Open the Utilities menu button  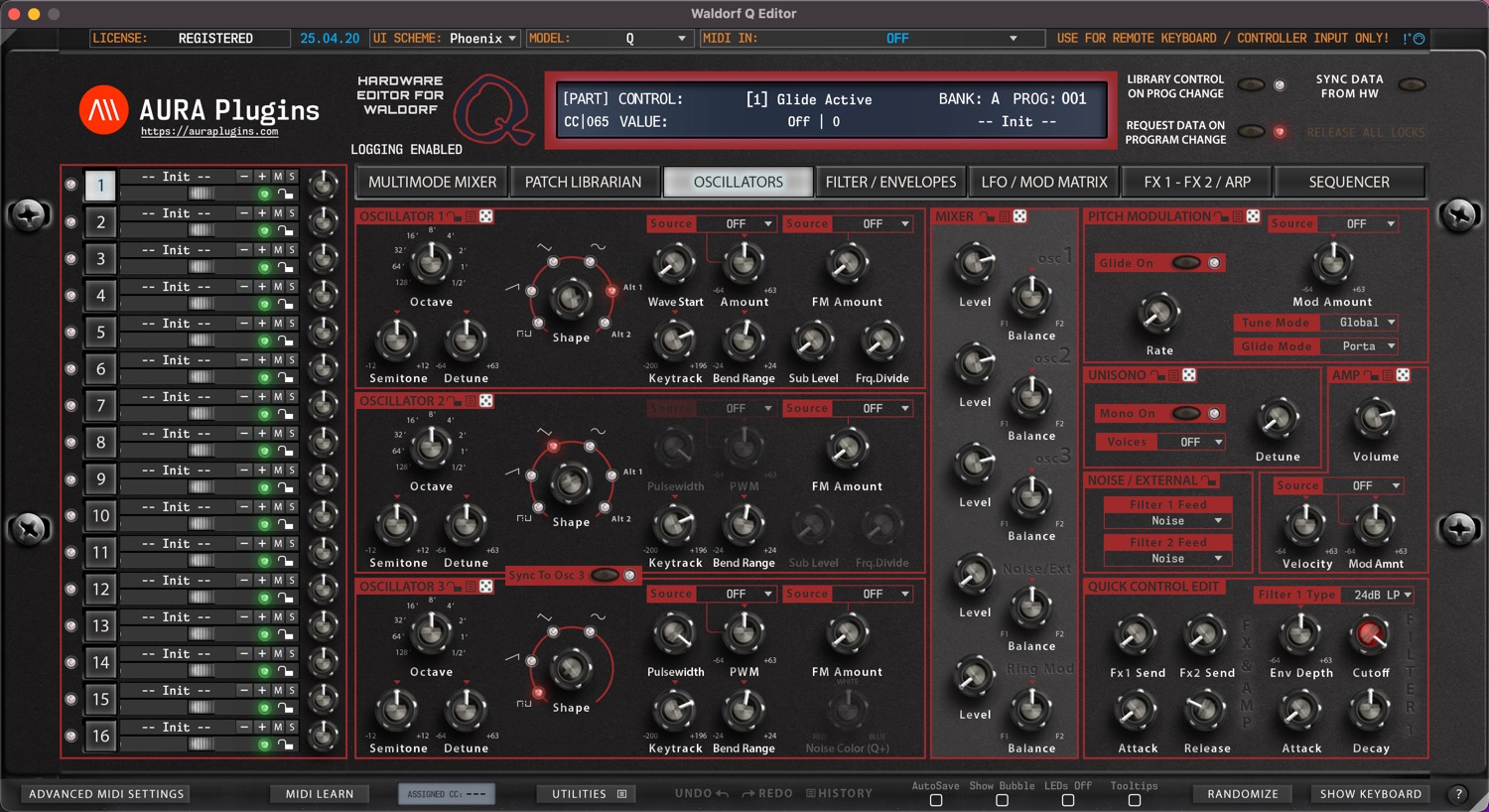click(589, 794)
